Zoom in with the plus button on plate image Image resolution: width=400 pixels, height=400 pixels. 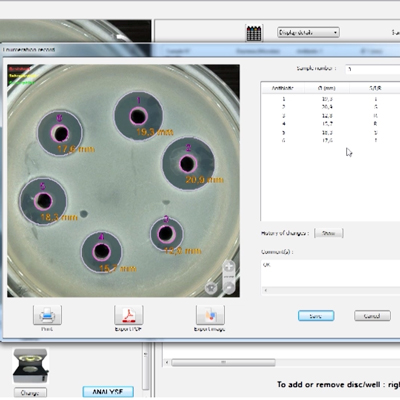tap(229, 267)
